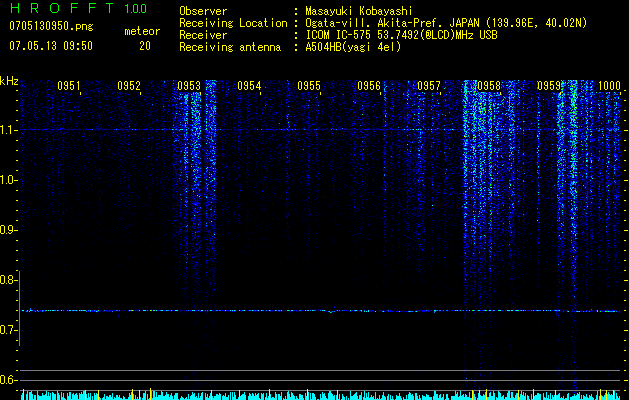The image size is (629, 400).
Task: Click the 0953 time marker
Action: (189, 86)
